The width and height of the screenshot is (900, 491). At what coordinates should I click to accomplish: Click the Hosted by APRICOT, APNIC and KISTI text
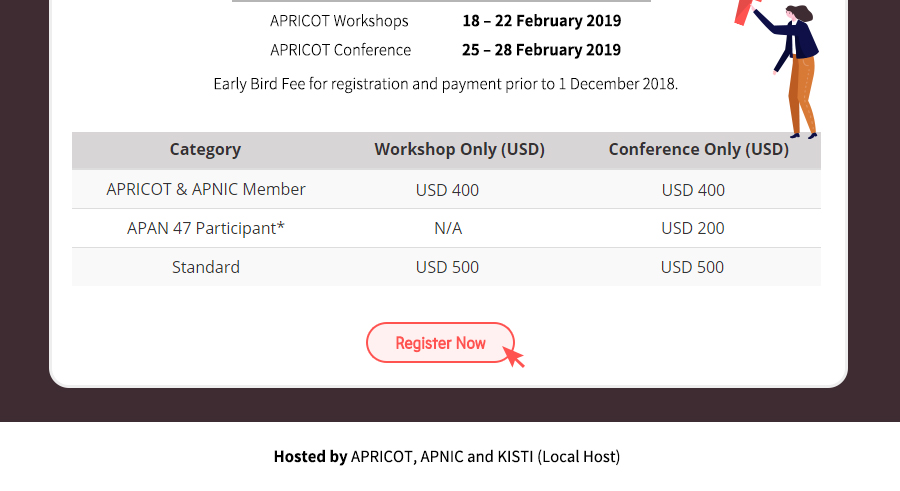pos(447,457)
